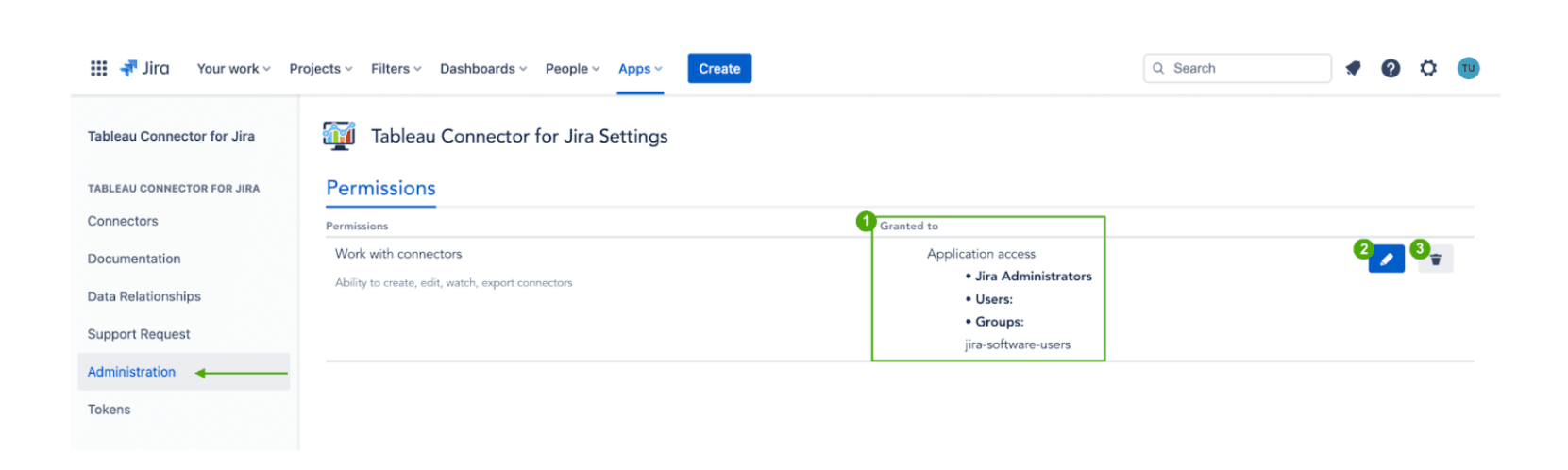
Task: Expand the Dashboards dropdown
Action: (483, 69)
